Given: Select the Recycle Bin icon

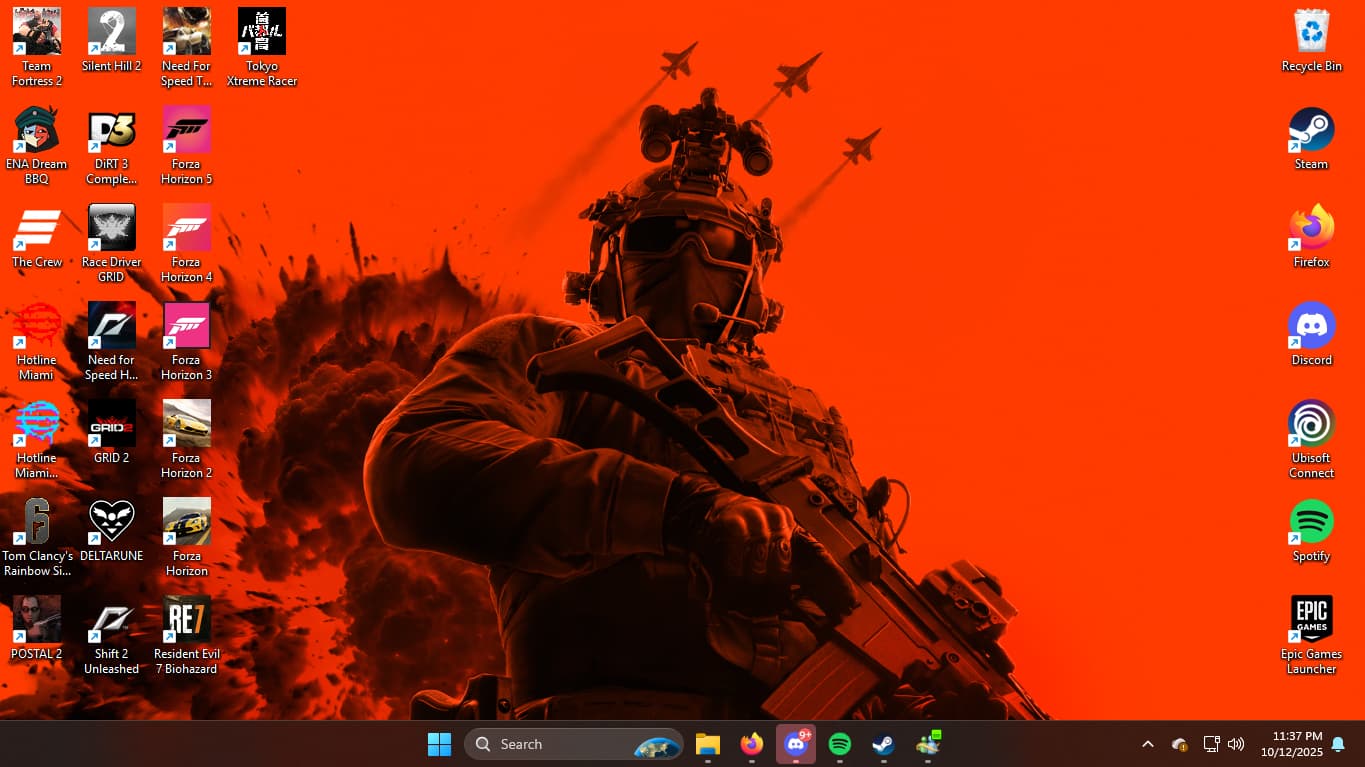Looking at the screenshot, I should click(x=1311, y=33).
